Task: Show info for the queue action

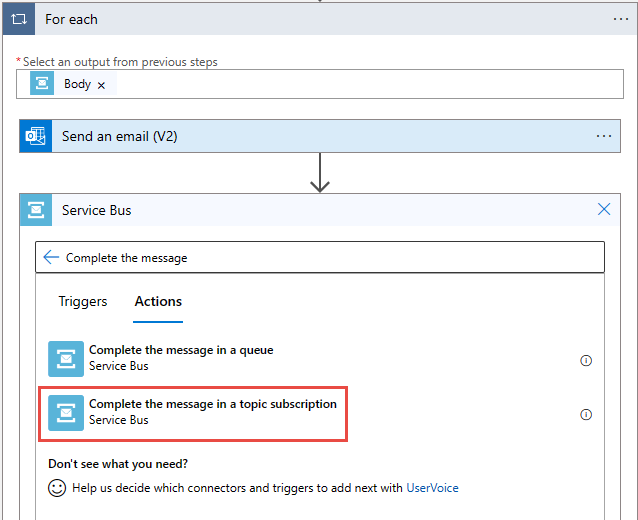Action: (x=586, y=360)
